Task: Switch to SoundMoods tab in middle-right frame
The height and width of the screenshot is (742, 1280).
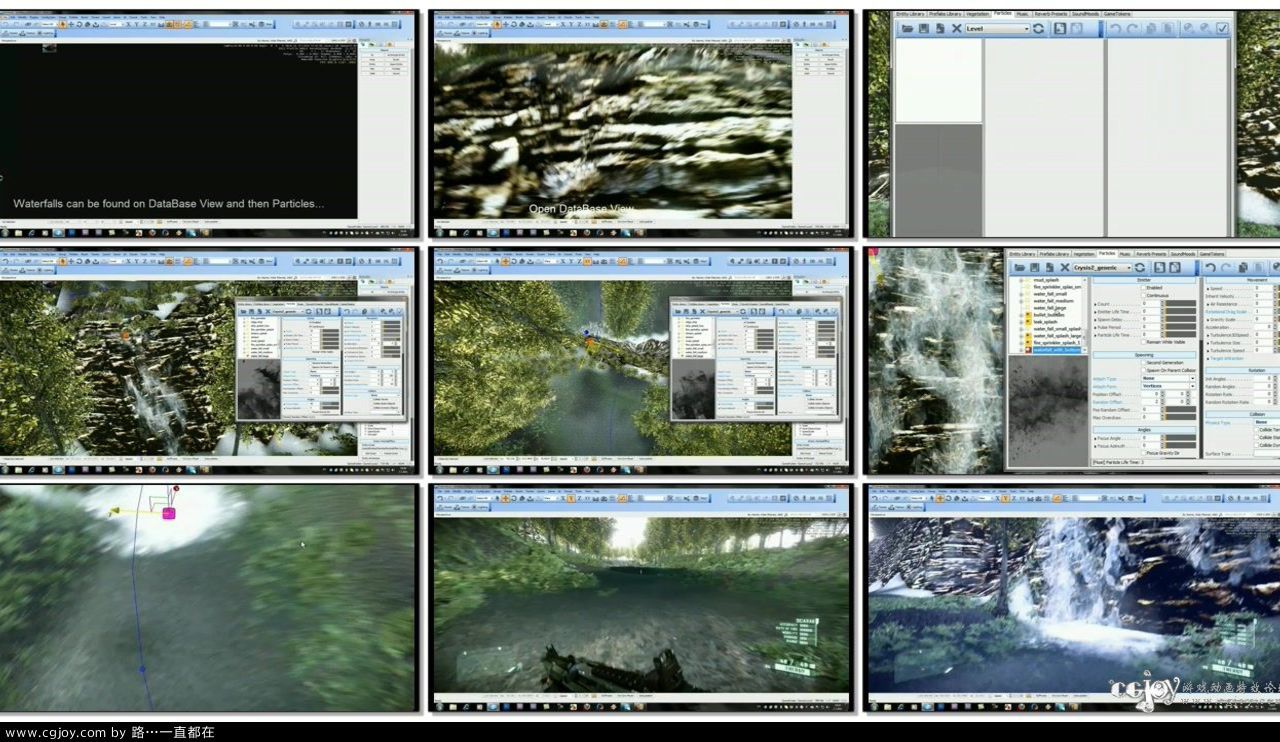Action: click(x=1183, y=254)
